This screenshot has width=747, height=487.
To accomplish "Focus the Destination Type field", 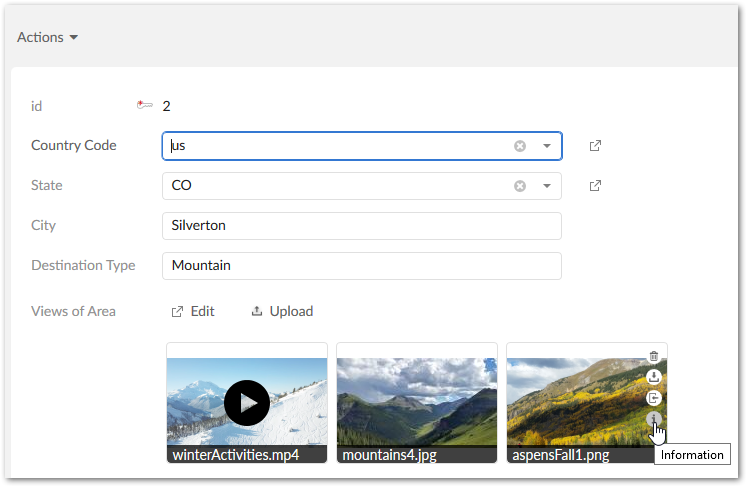I will pos(361,266).
